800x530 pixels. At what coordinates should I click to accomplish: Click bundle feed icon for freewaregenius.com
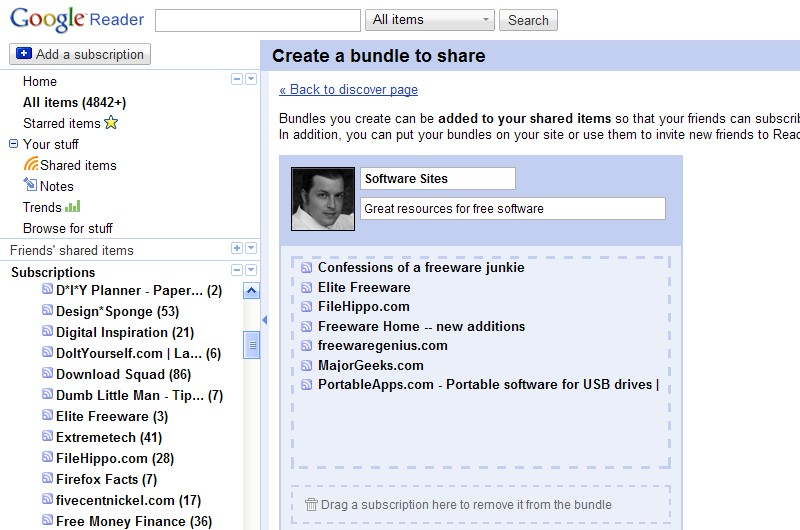[x=306, y=346]
